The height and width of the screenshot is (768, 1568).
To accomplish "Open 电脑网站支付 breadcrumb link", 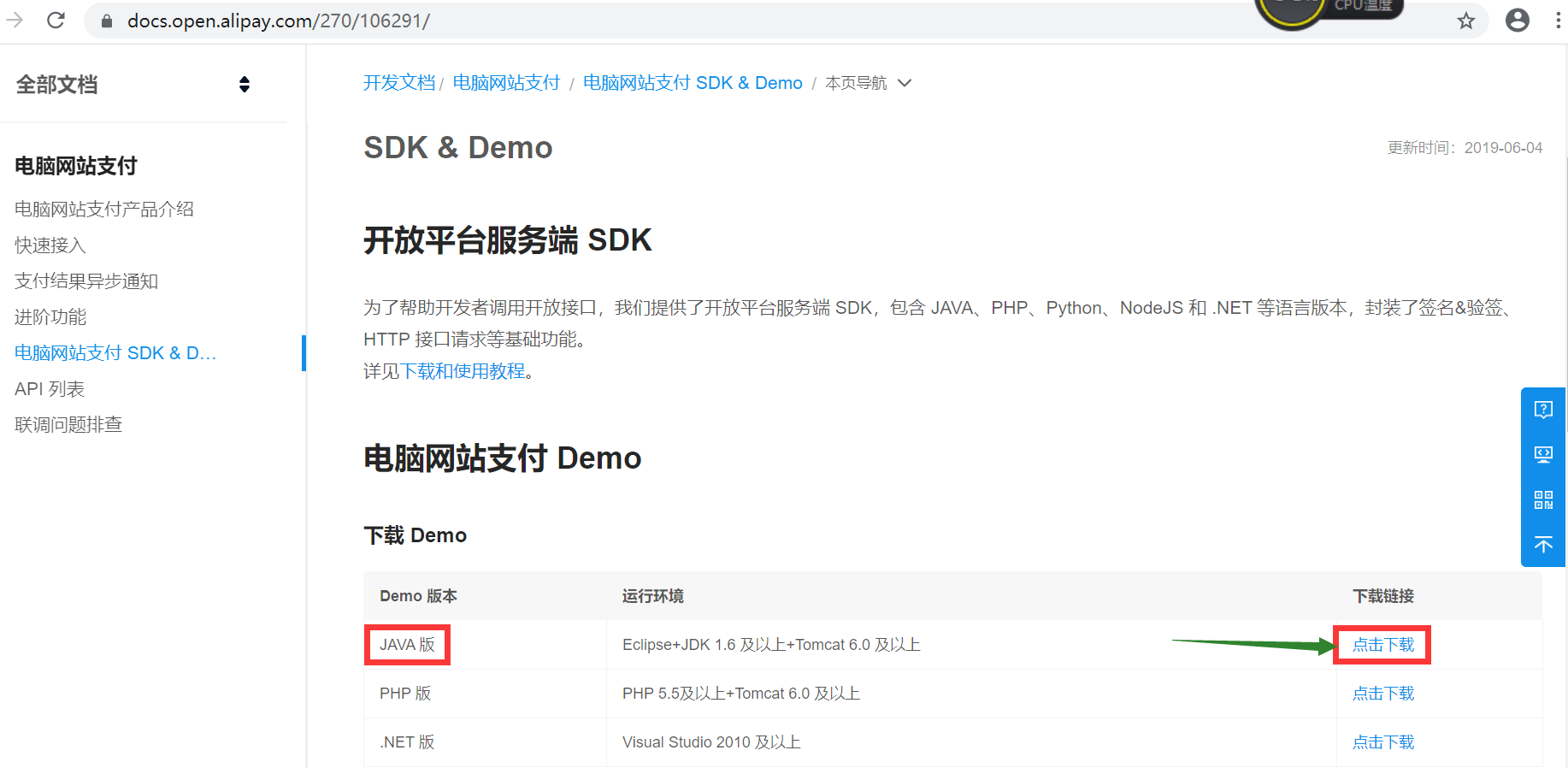I will 506,83.
